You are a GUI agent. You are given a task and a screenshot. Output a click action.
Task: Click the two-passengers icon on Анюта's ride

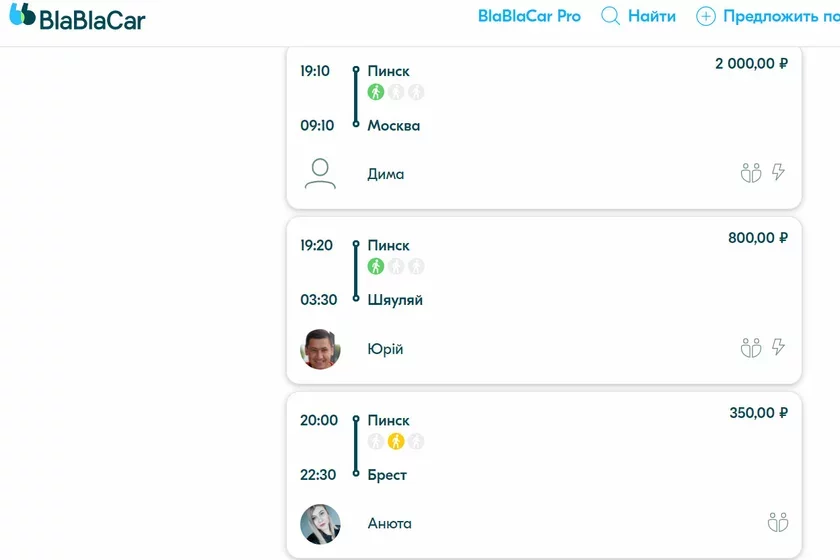point(778,522)
